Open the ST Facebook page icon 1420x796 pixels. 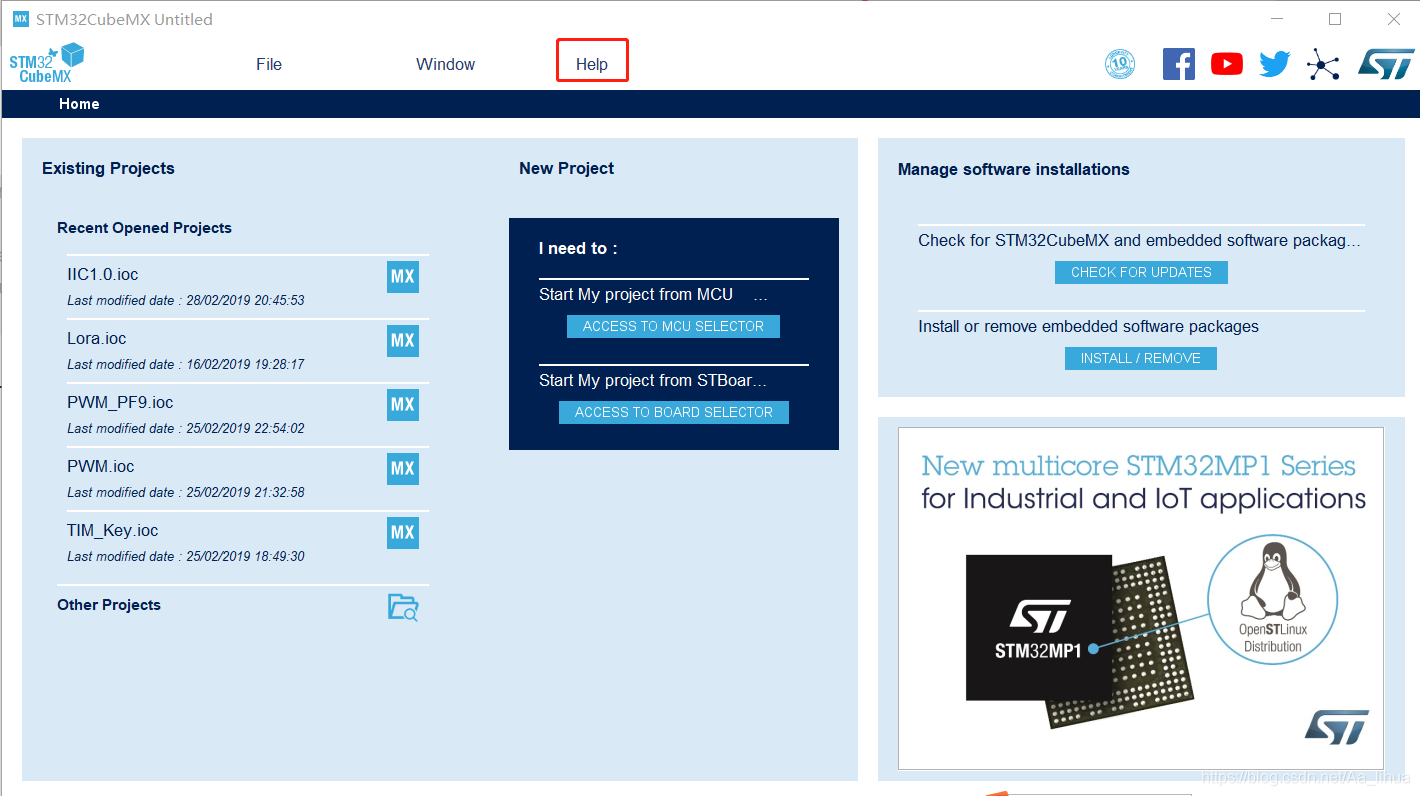1178,63
